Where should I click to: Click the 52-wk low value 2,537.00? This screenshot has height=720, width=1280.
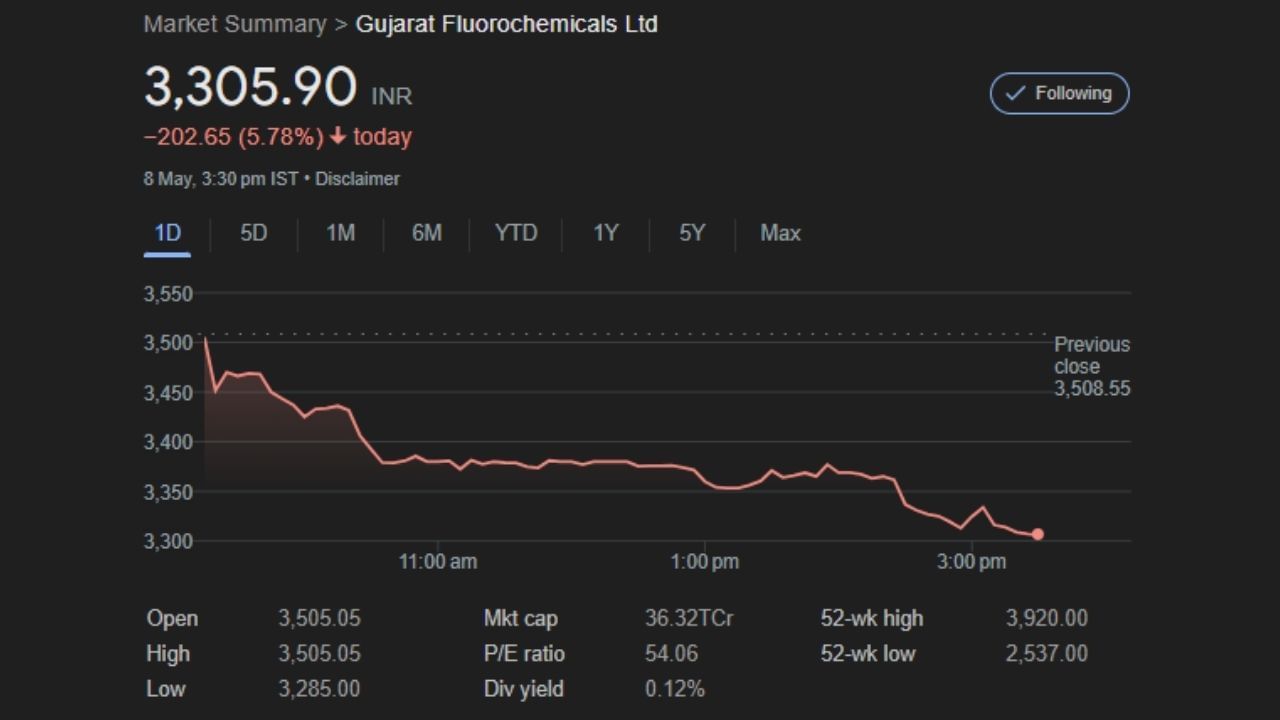(x=1046, y=653)
